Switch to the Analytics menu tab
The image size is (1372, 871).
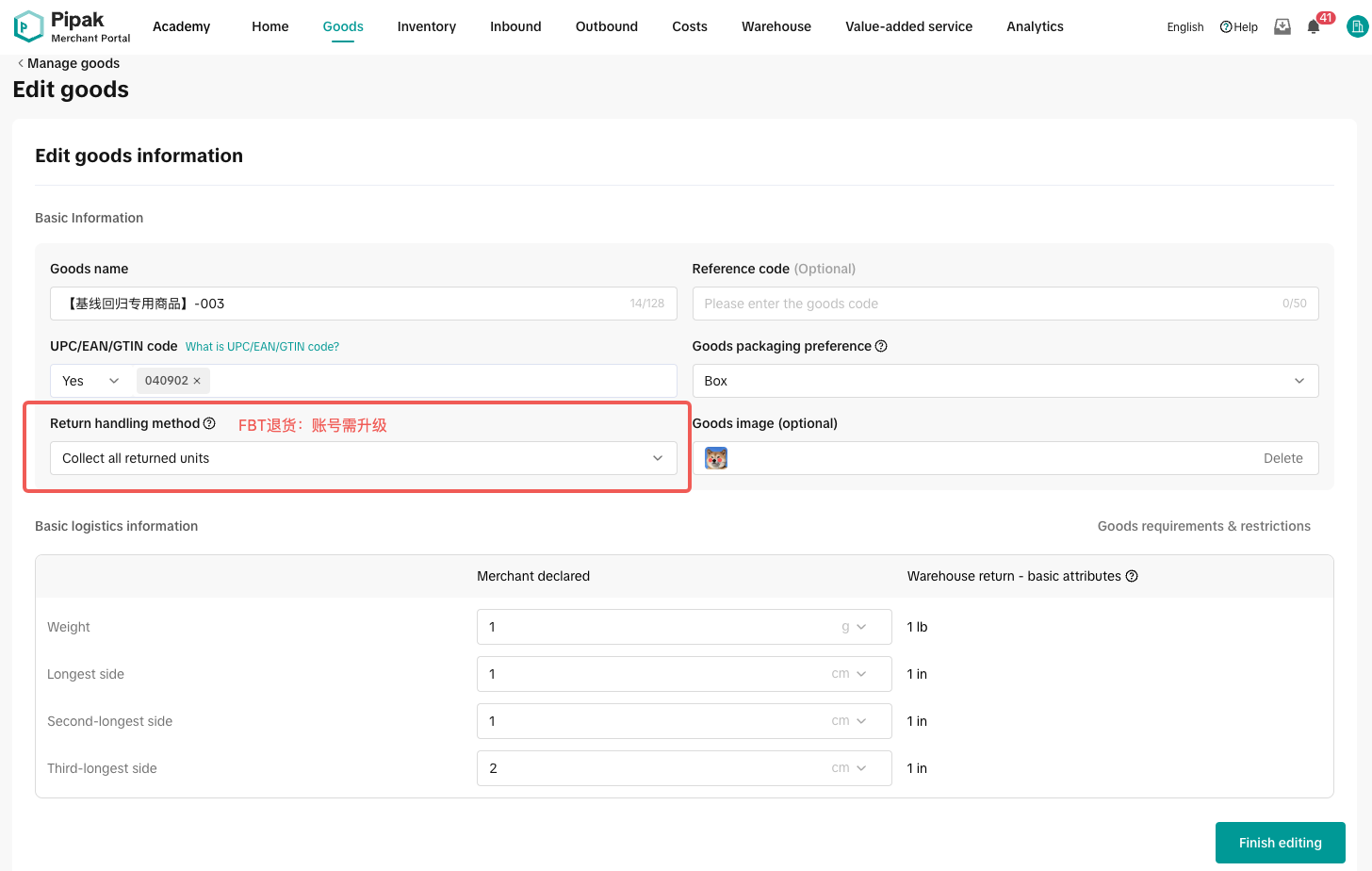click(x=1034, y=26)
